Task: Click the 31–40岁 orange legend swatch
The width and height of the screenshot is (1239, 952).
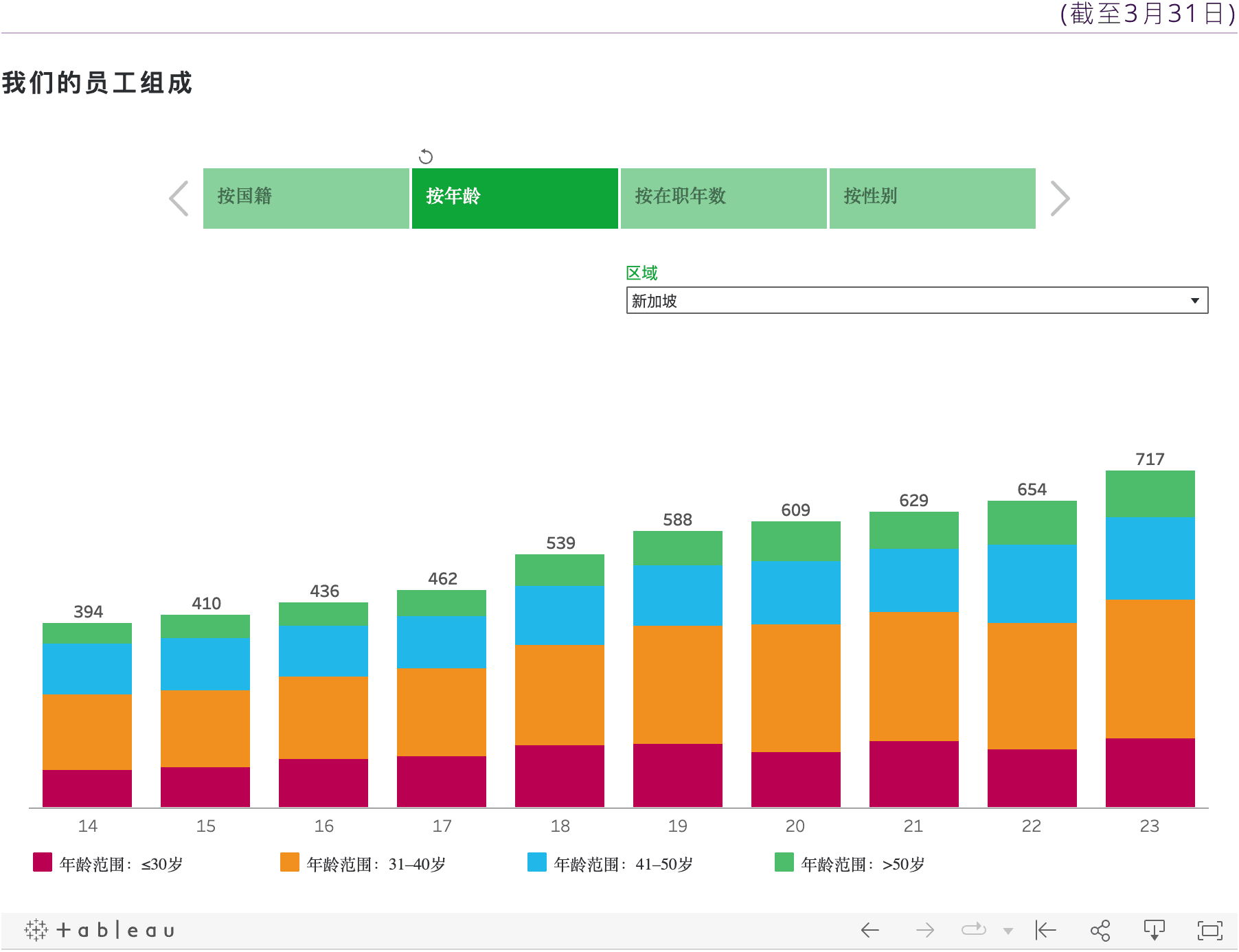Action: [x=290, y=862]
